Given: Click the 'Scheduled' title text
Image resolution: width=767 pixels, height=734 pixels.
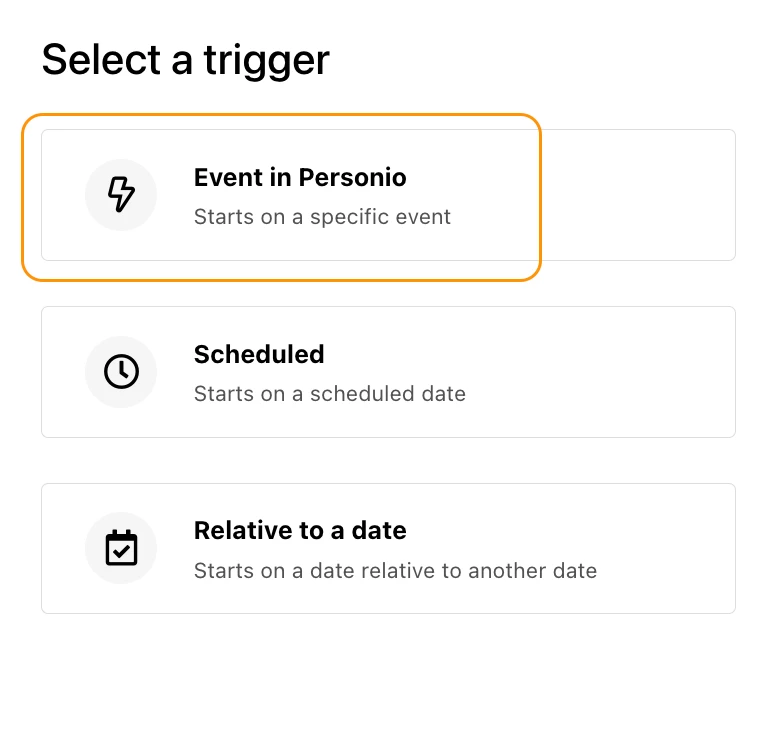Looking at the screenshot, I should [259, 355].
